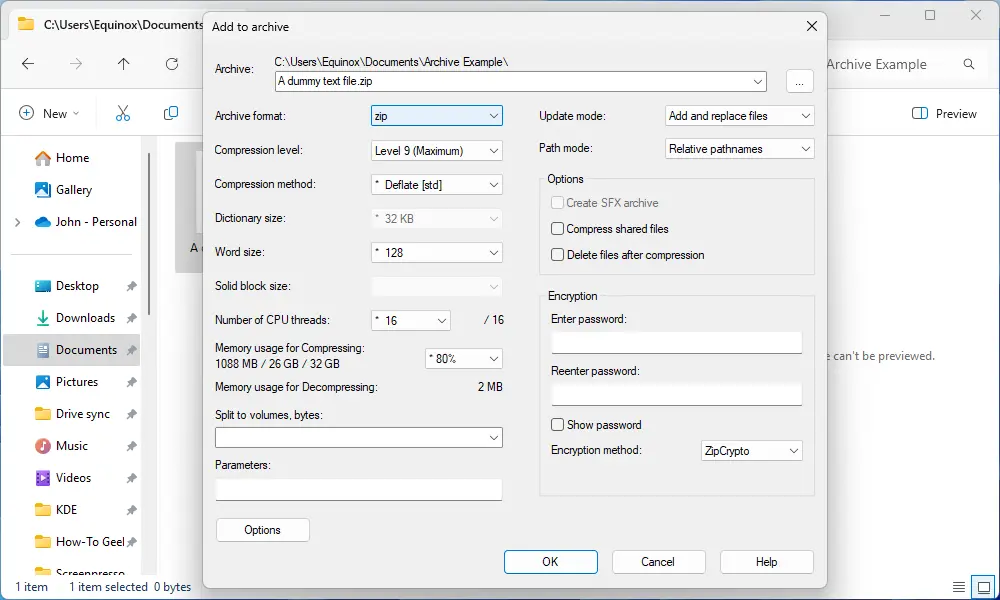Switch Explorer to details view
The height and width of the screenshot is (600, 1000).
959,586
